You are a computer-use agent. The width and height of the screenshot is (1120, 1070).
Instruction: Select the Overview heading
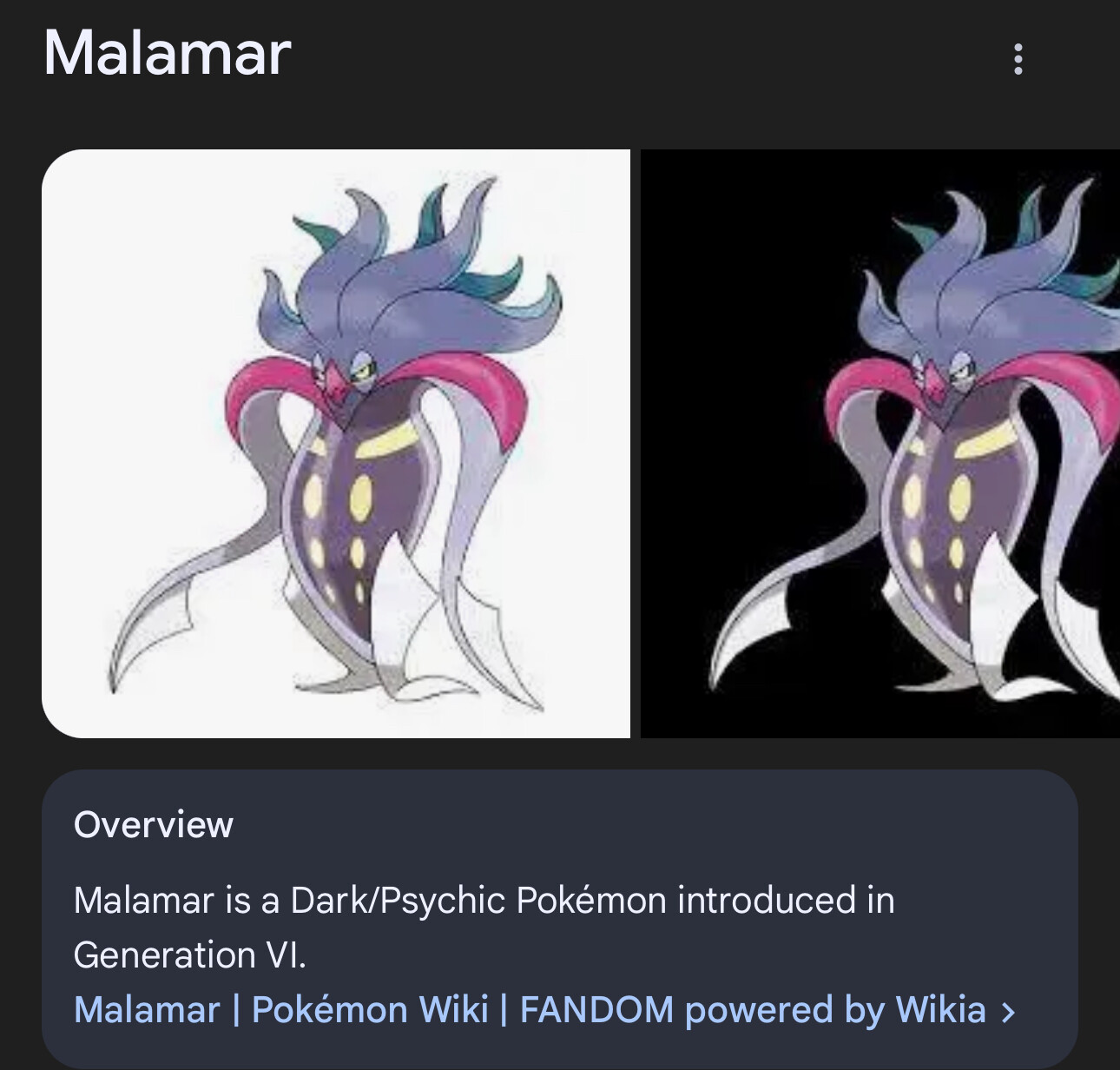154,824
